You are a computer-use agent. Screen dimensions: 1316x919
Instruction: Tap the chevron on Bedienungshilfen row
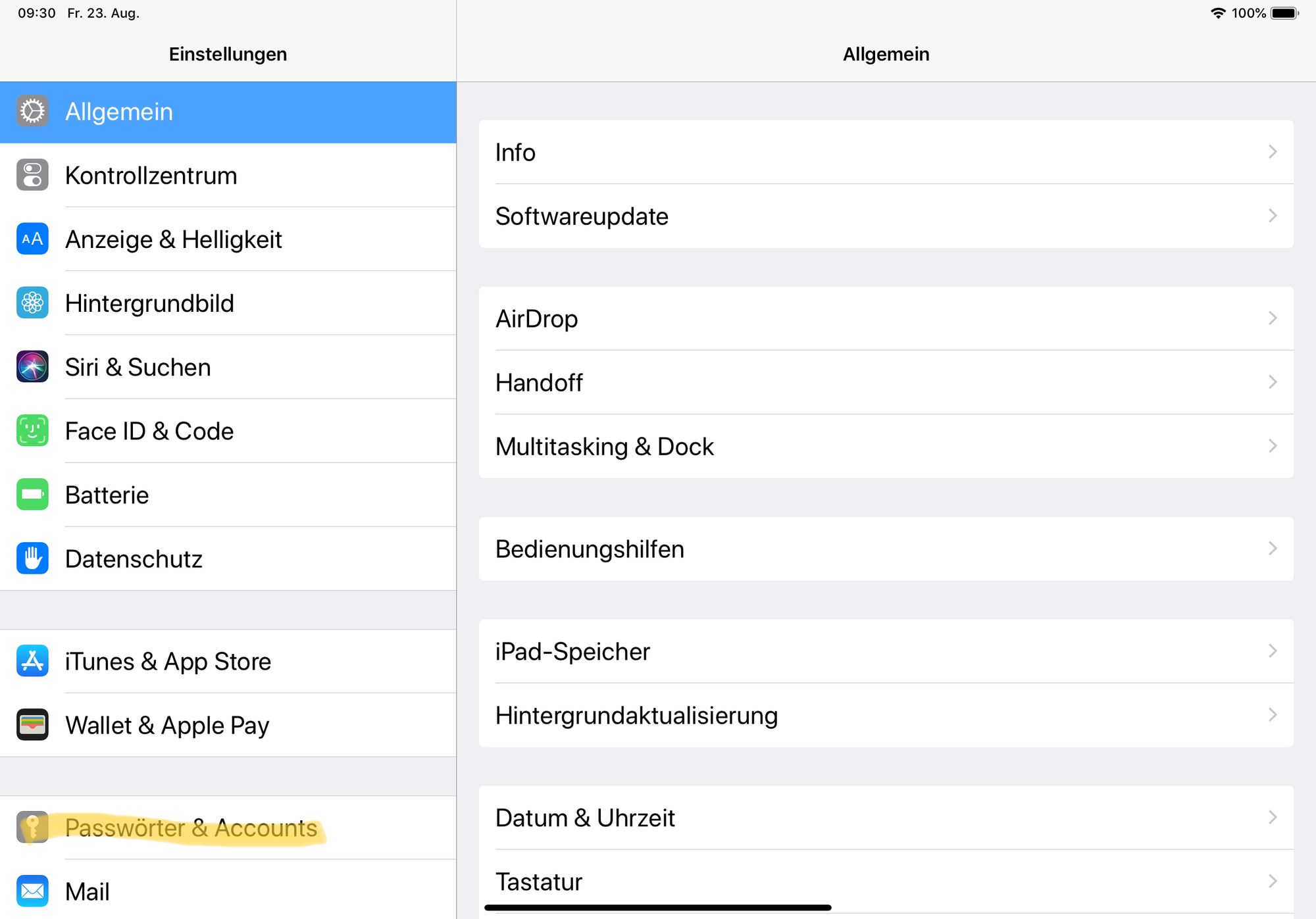pyautogui.click(x=1273, y=549)
